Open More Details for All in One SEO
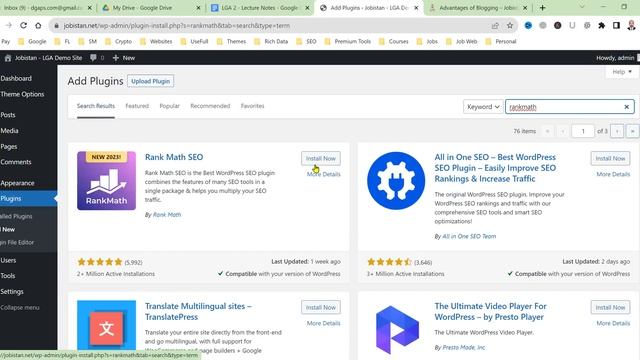 coord(613,174)
